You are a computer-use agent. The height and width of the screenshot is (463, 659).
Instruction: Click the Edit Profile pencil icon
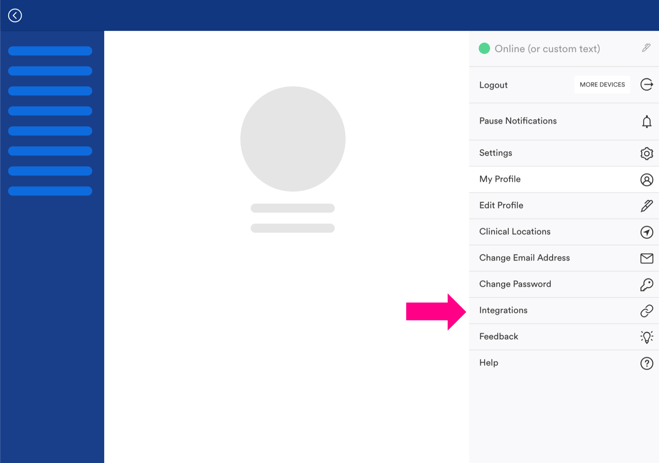[646, 206]
